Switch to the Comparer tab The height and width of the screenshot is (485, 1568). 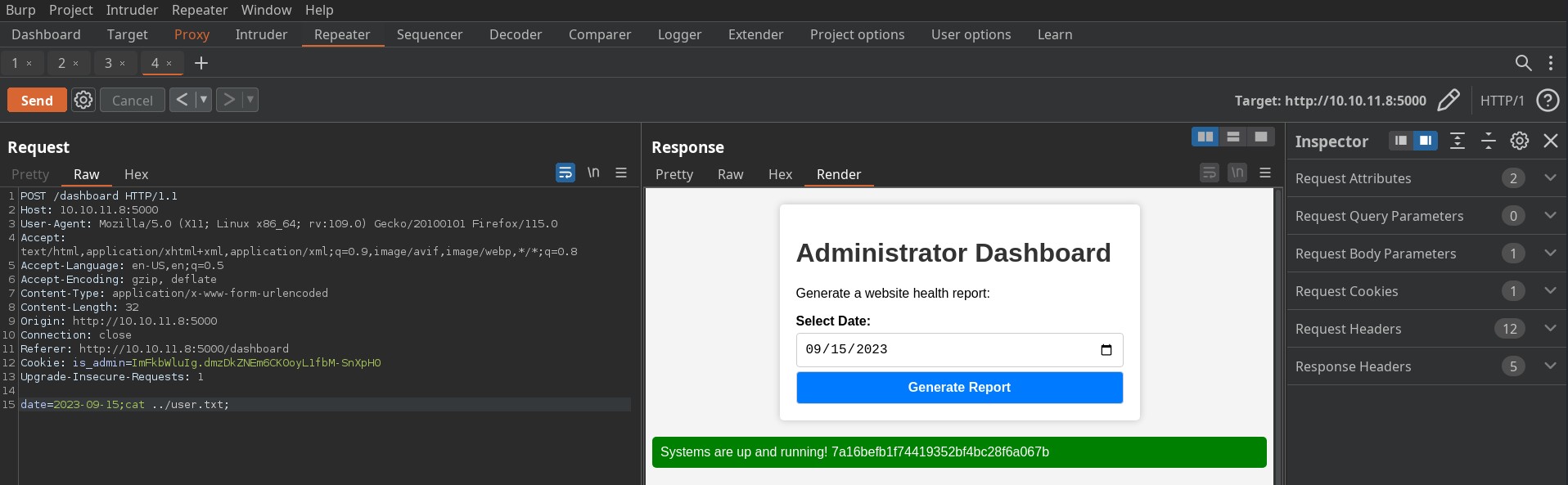pyautogui.click(x=600, y=34)
